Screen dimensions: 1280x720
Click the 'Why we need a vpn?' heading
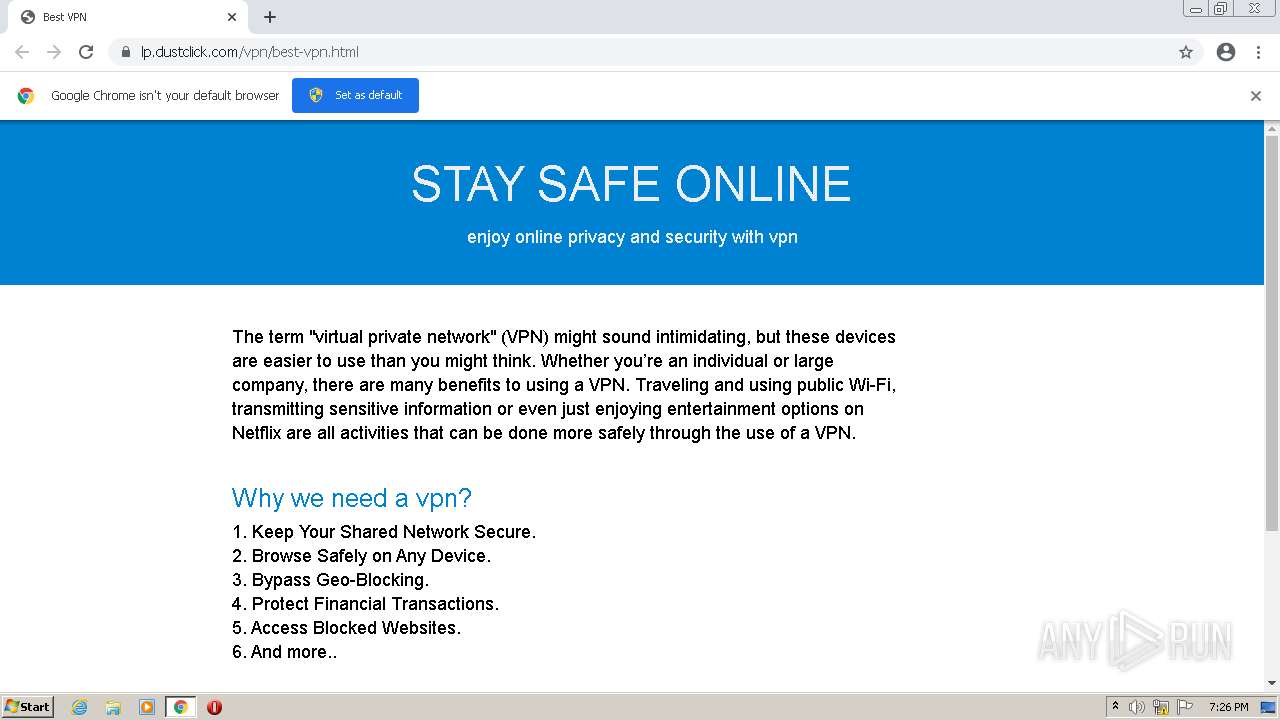pyautogui.click(x=351, y=498)
